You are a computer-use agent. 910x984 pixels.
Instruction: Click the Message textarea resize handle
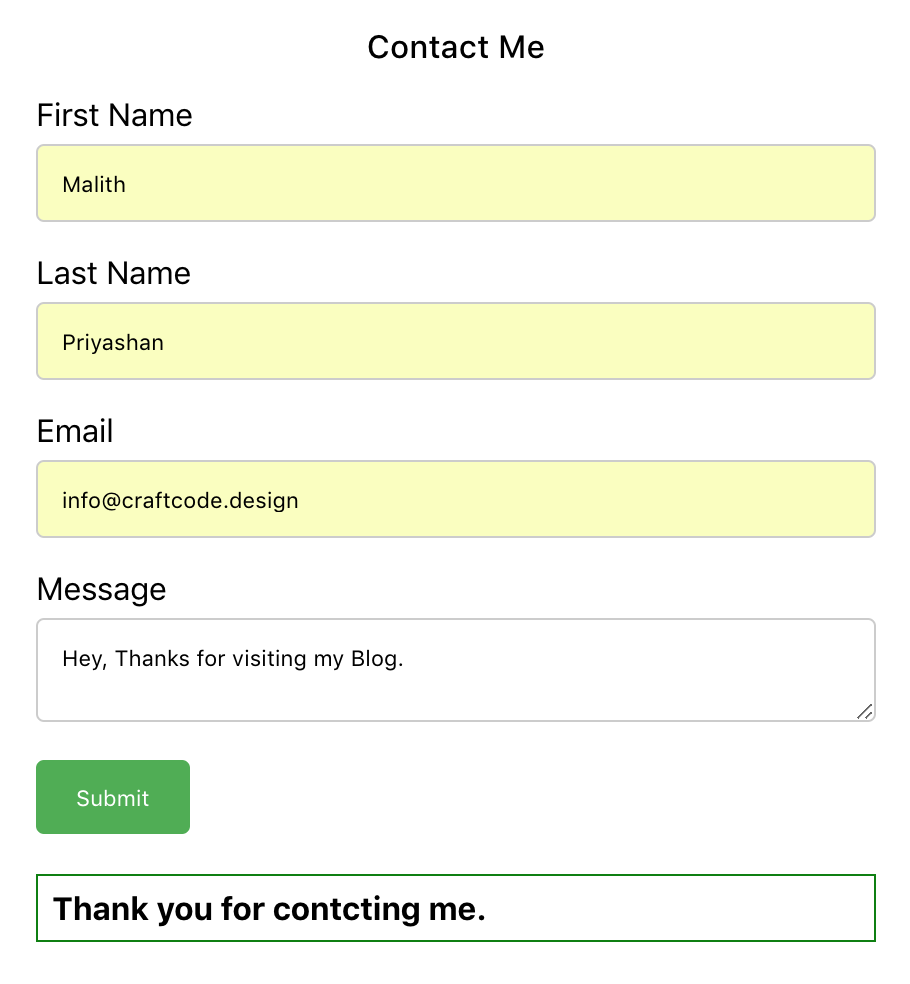865,712
